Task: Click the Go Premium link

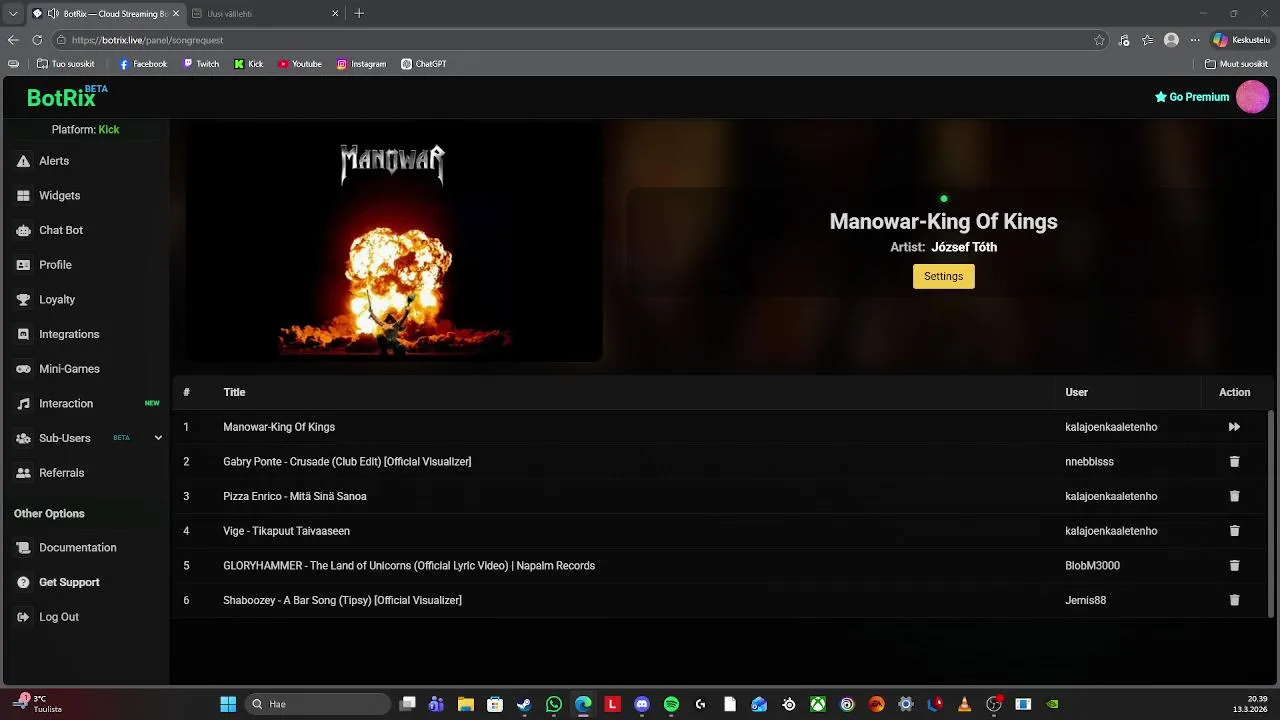Action: pos(1192,97)
